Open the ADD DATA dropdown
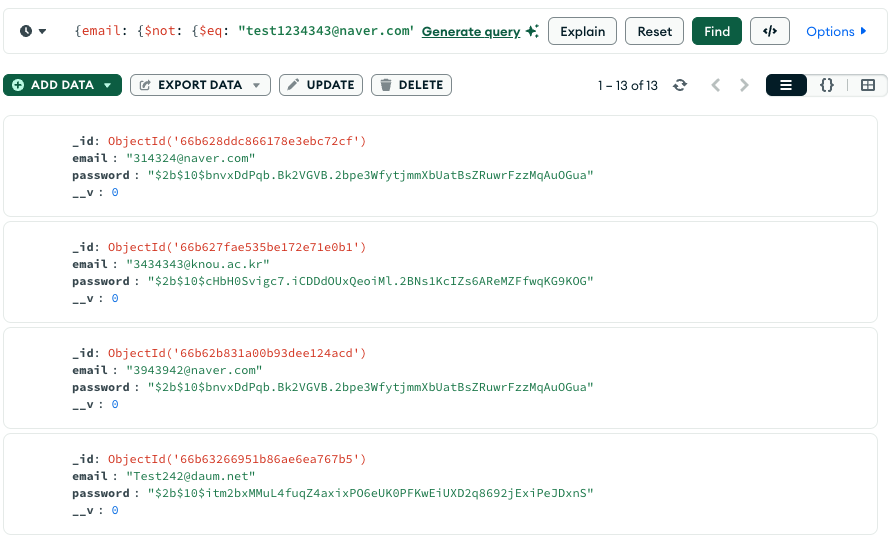The image size is (888, 539). [x=62, y=85]
